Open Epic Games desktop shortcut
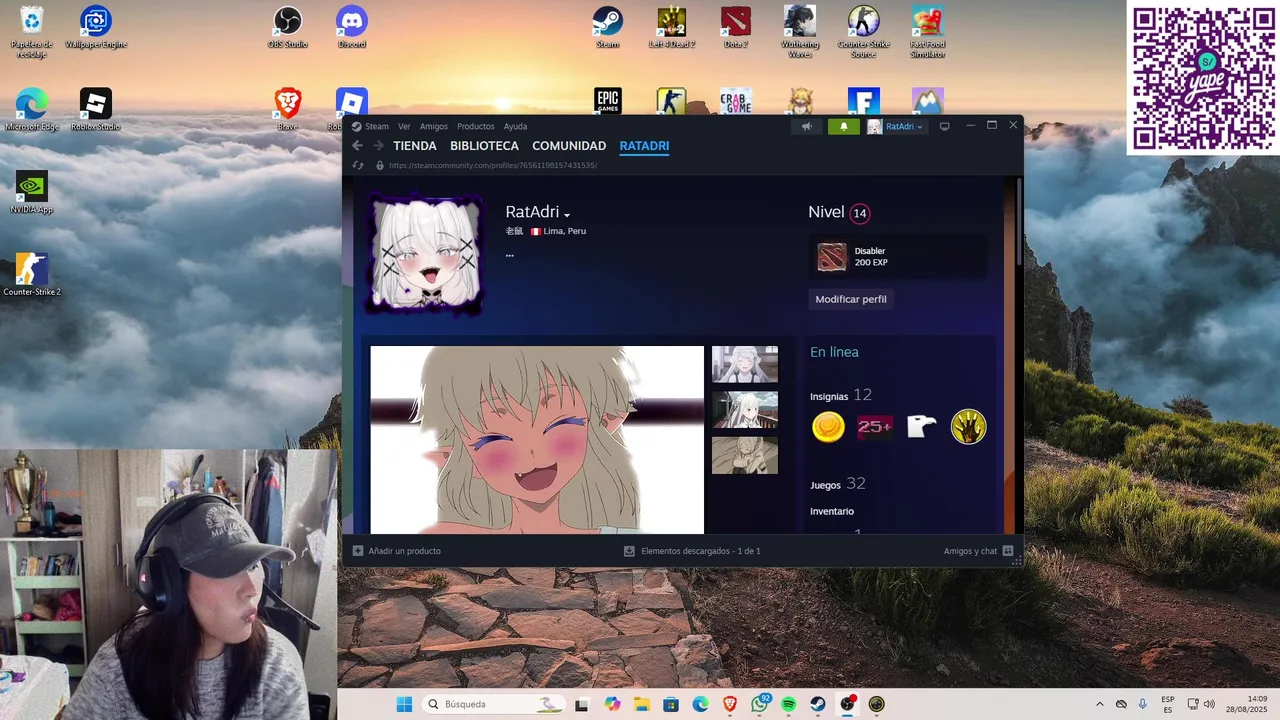The image size is (1280, 720). [x=608, y=100]
